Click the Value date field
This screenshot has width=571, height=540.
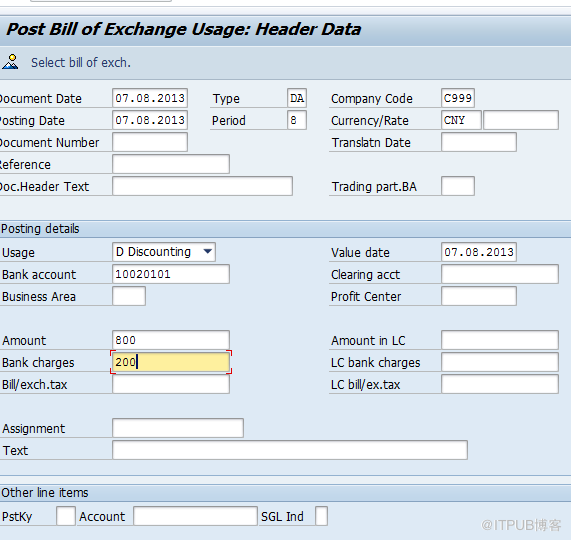click(479, 252)
